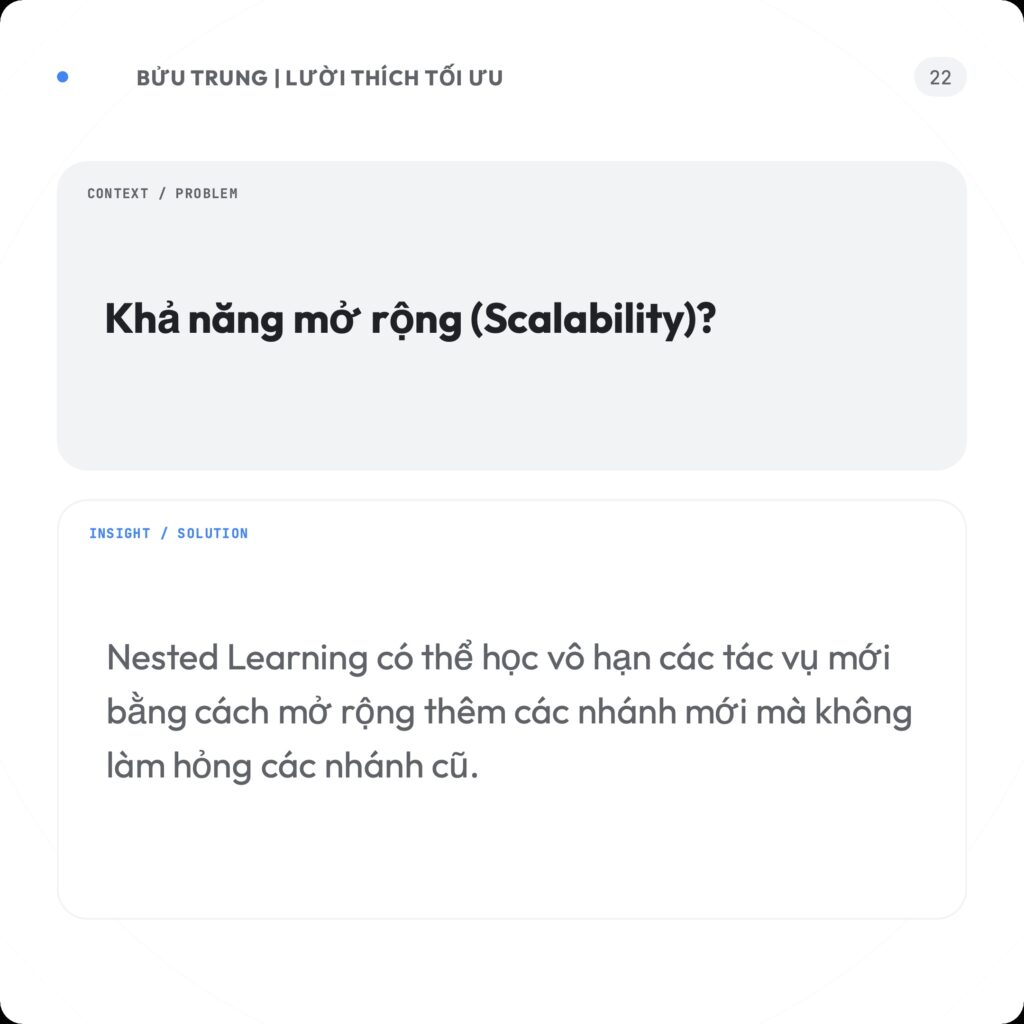
Task: Select the "BỬU TRUNG" header text
Action: pyautogui.click(x=201, y=78)
